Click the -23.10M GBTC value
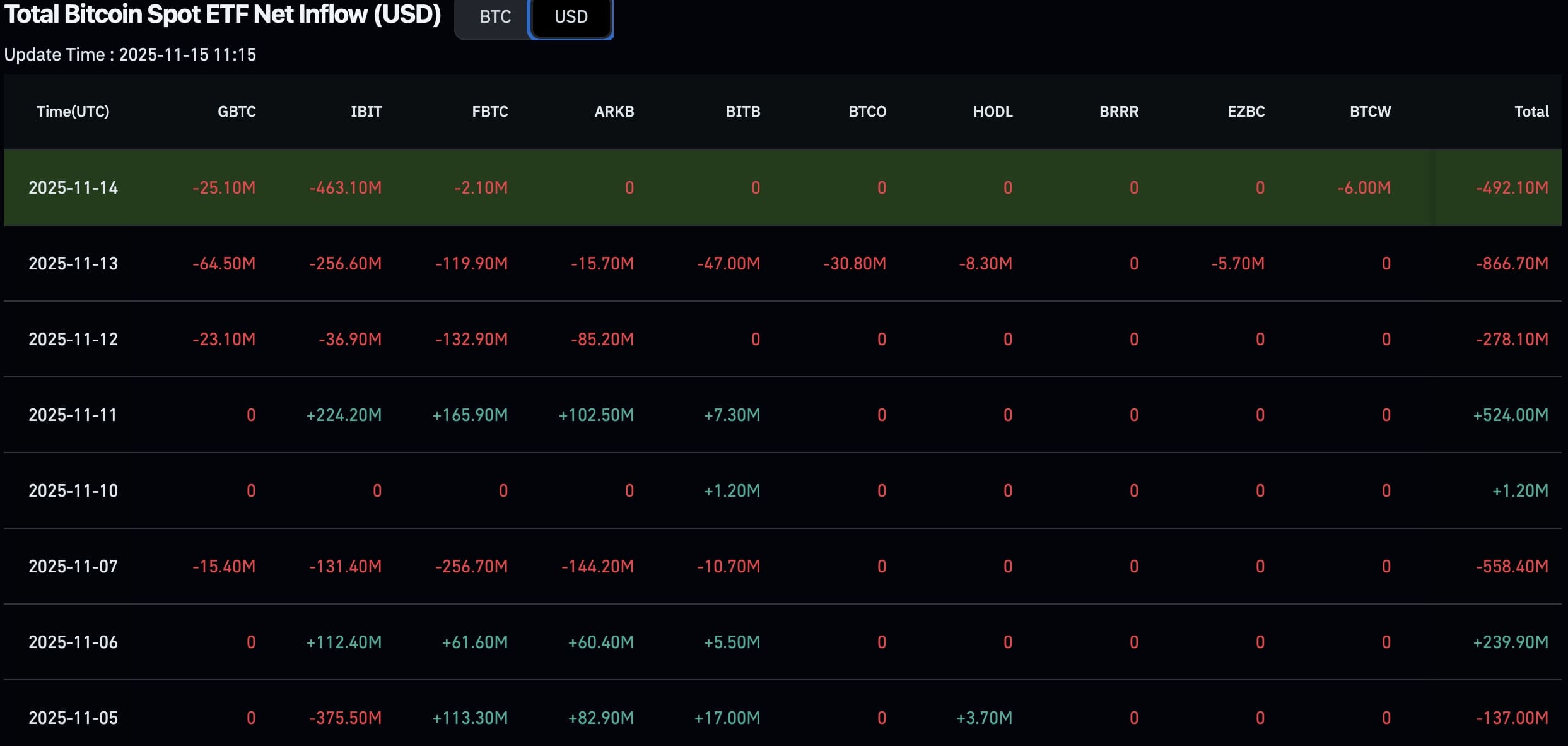Screen dimensions: 1568x746 click(224, 340)
